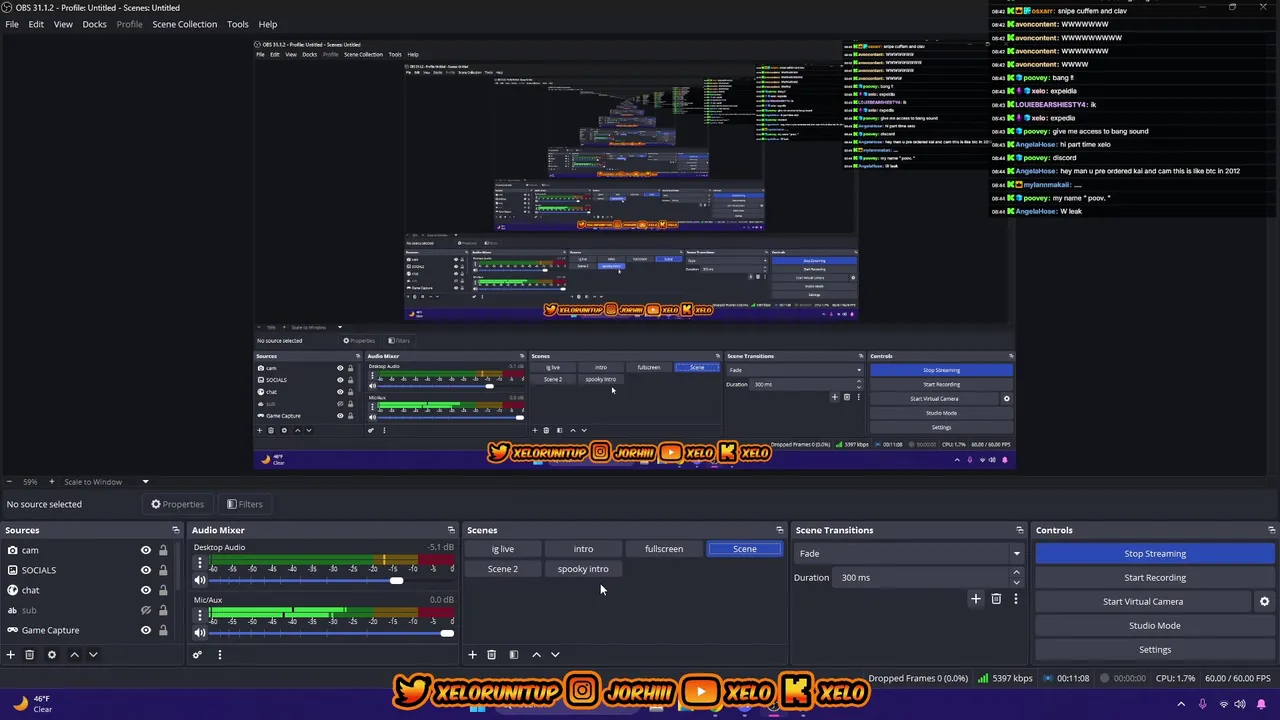Open the Fade transition dropdown
Image resolution: width=1280 pixels, height=720 pixels.
[909, 553]
